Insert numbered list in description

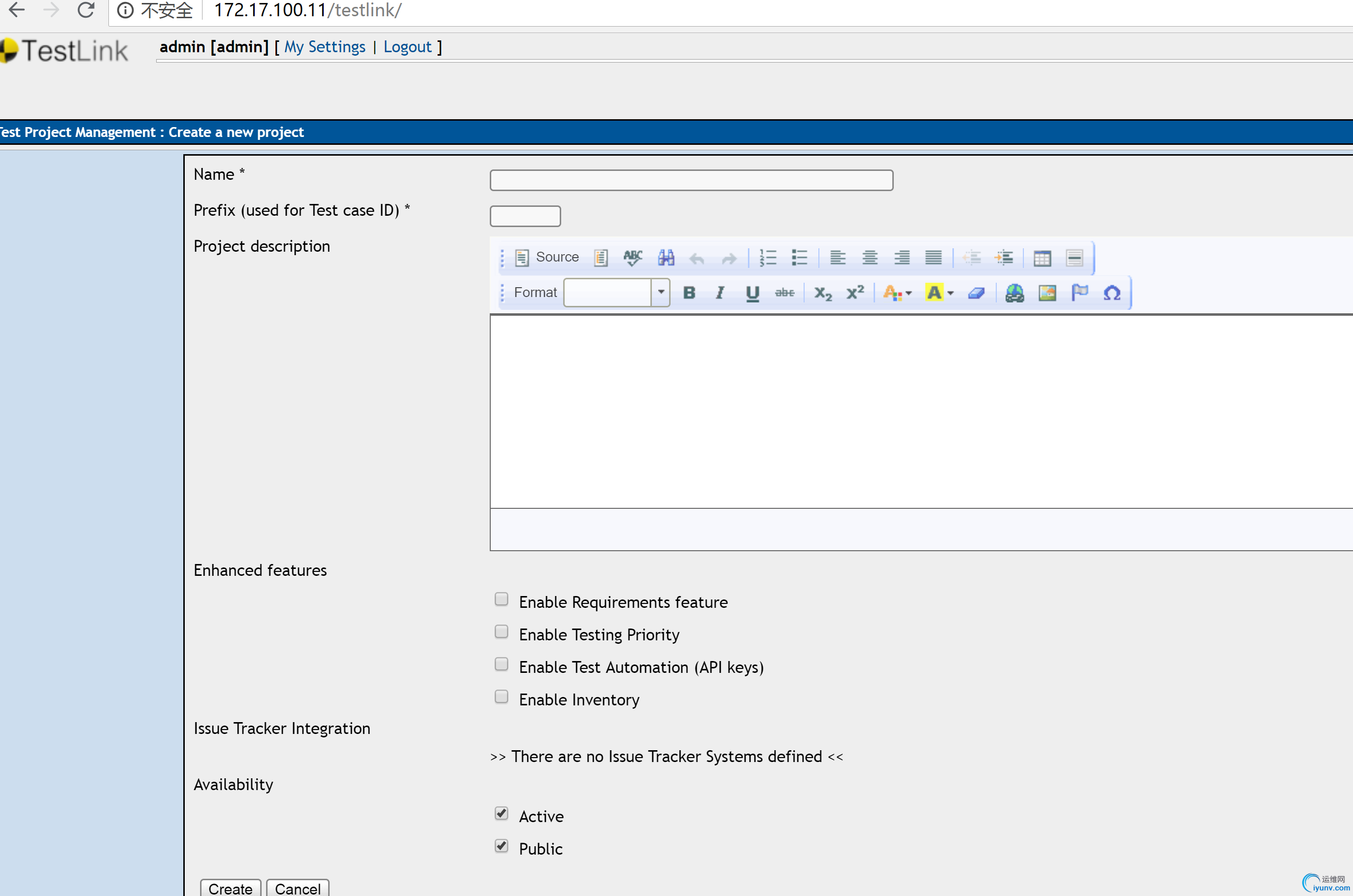768,258
